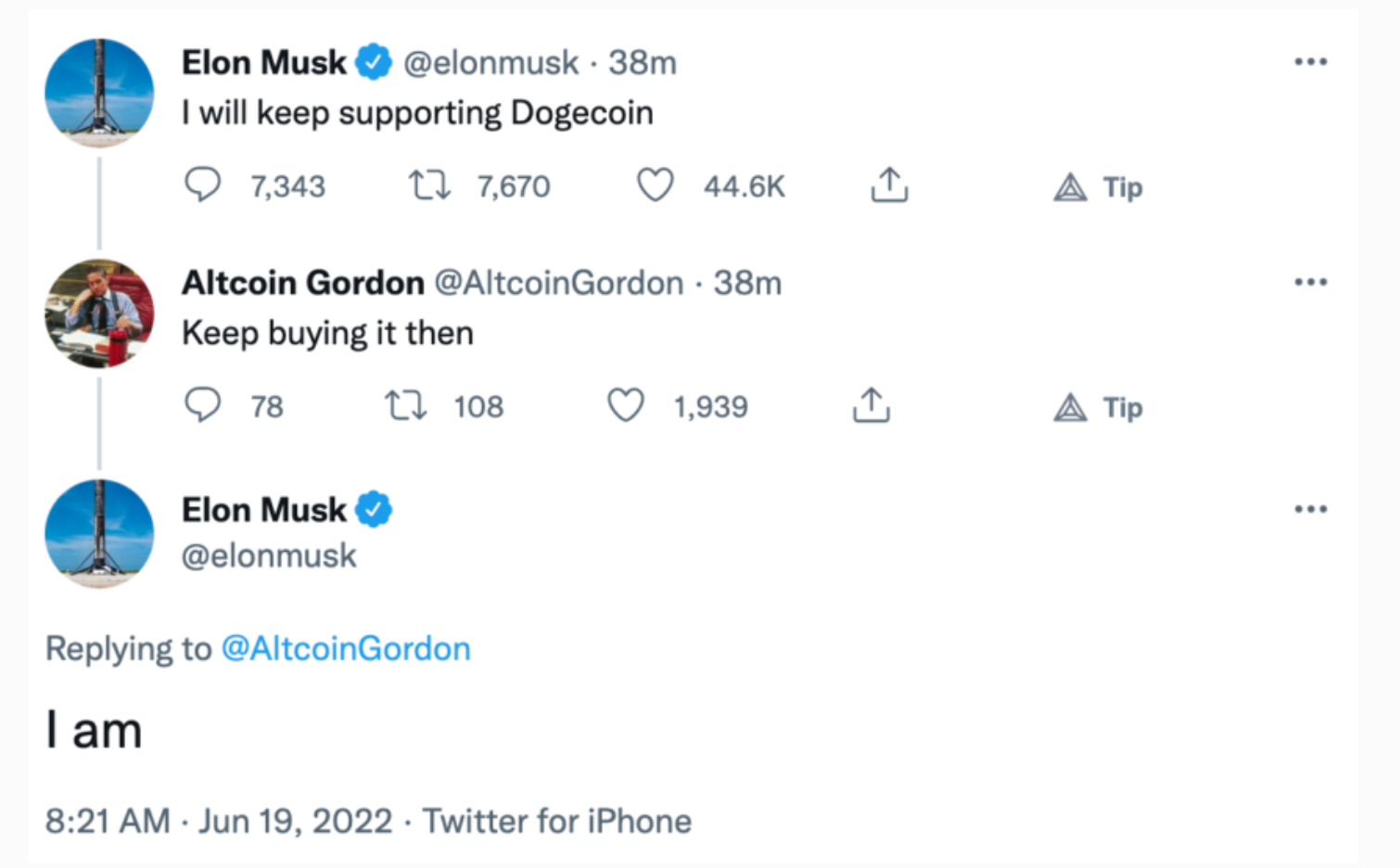Viewport: 1400px width, 868px height.
Task: Like Altcoin Gordon's tweet
Action: [x=626, y=405]
